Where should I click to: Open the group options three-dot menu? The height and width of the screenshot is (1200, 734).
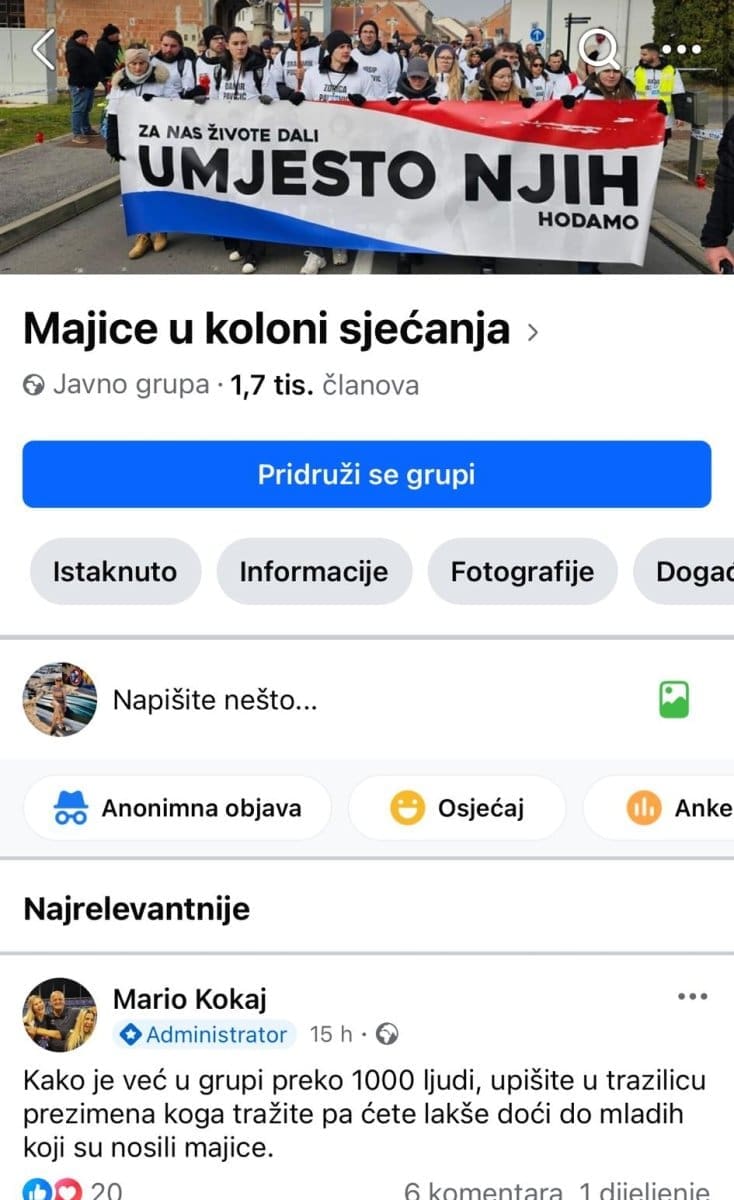pyautogui.click(x=680, y=49)
